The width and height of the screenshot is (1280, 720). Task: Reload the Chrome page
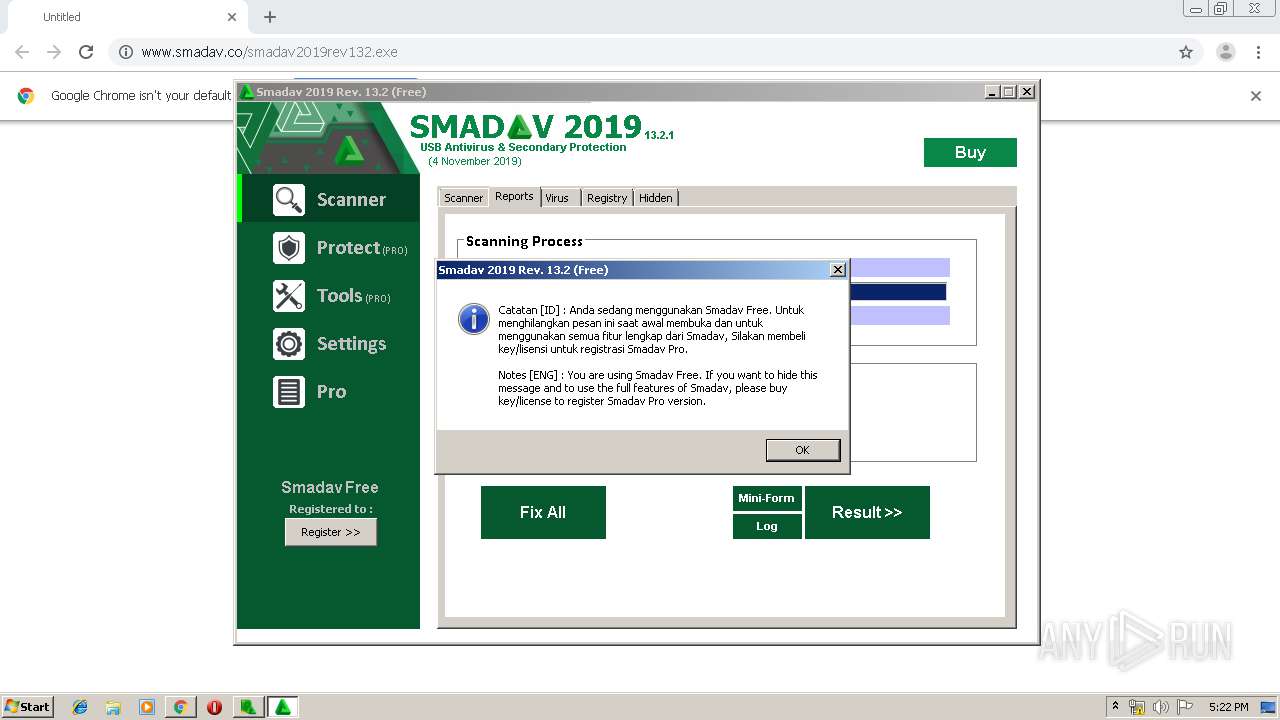tap(86, 52)
